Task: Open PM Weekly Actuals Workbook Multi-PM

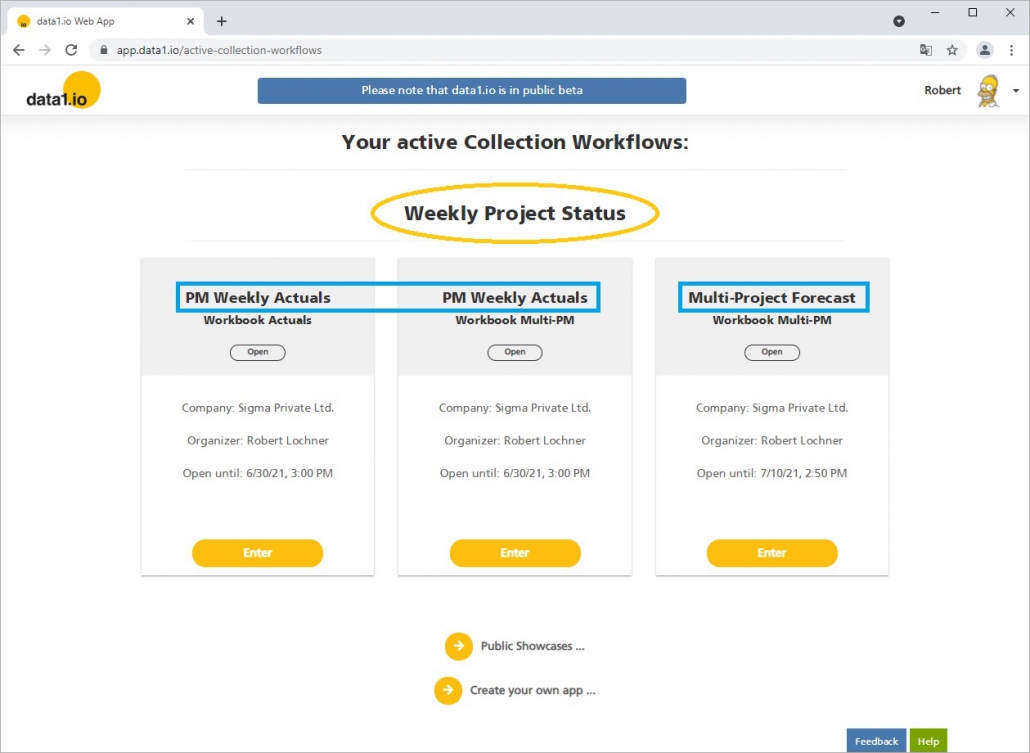Action: (514, 352)
